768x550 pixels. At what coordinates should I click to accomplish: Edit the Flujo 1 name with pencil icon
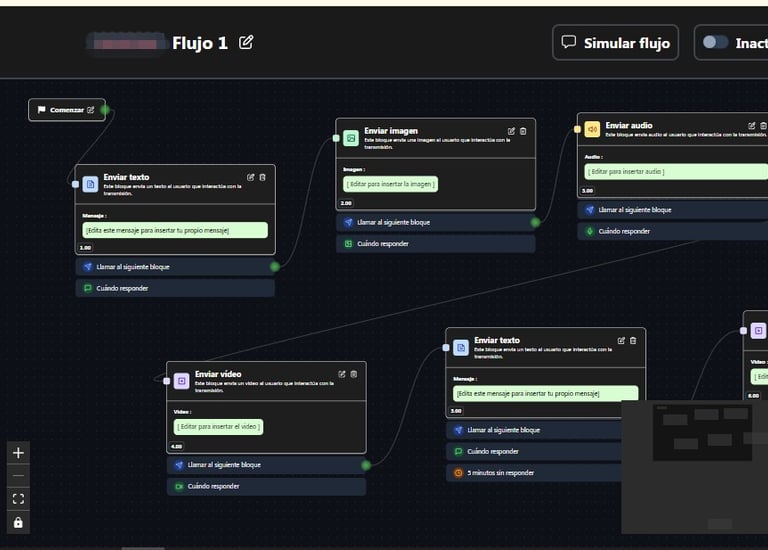(x=246, y=43)
